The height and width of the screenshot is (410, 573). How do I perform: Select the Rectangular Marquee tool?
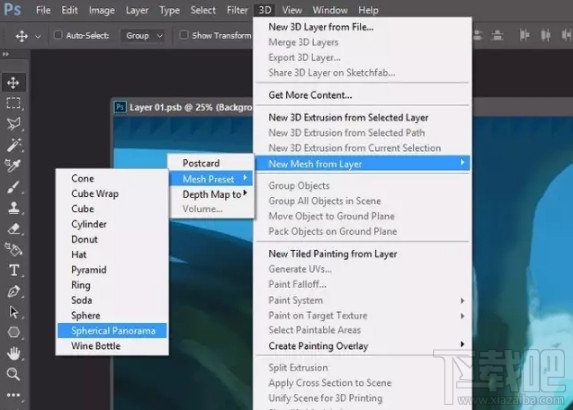point(14,103)
